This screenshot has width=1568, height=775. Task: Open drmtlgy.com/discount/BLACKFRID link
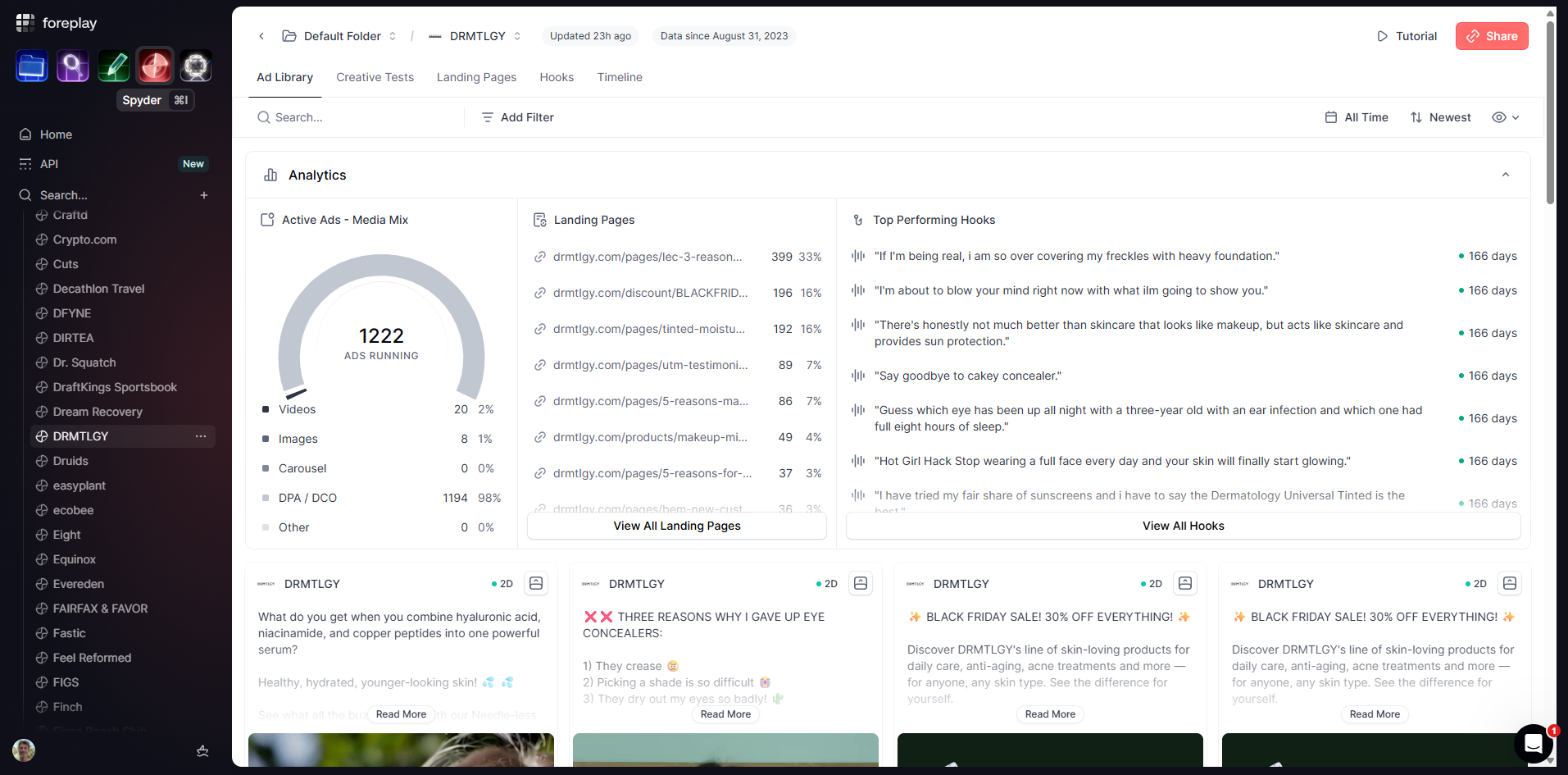[651, 293]
